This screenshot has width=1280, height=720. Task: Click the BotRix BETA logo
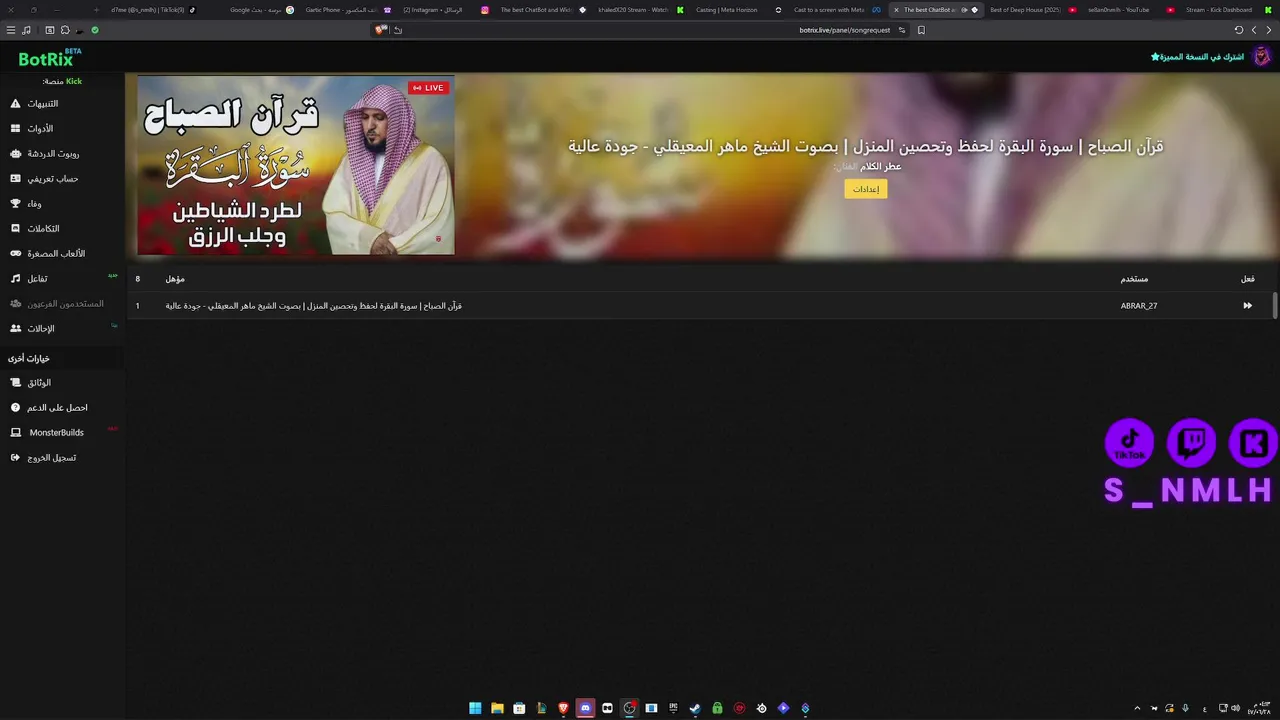[50, 59]
